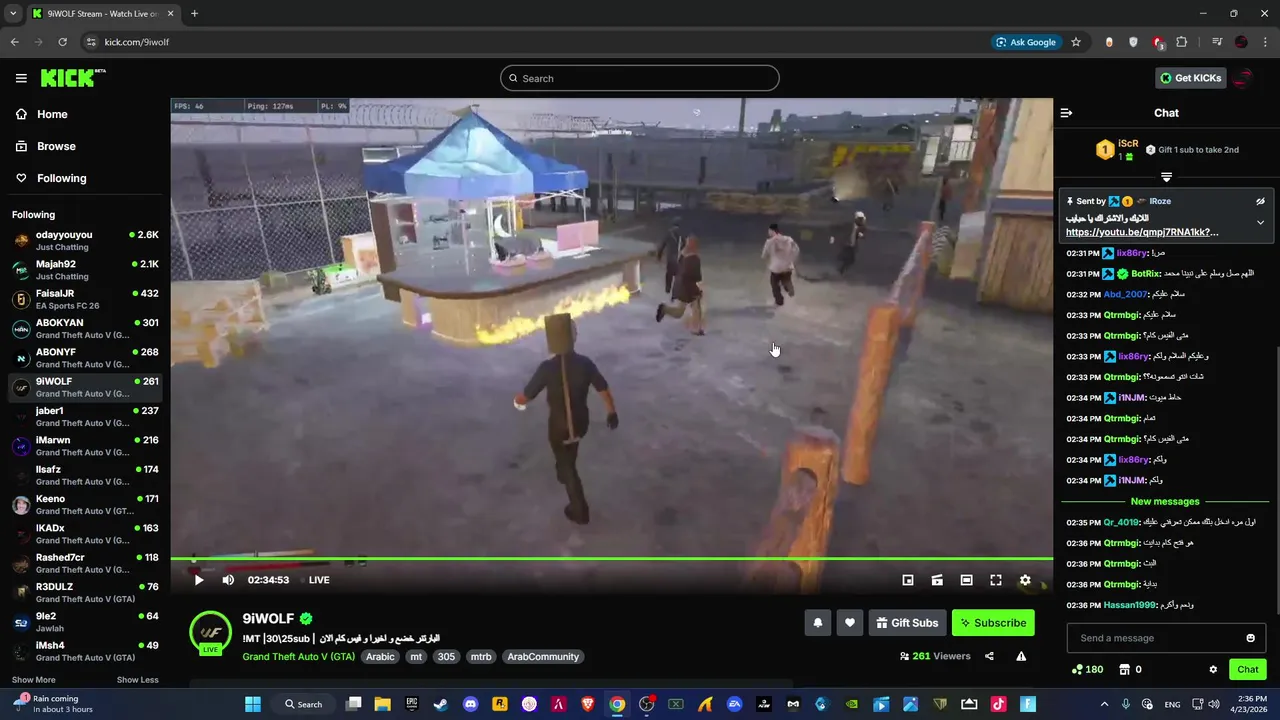Open Windows Start menu
Screen dimensions: 1280x720
coord(253,704)
